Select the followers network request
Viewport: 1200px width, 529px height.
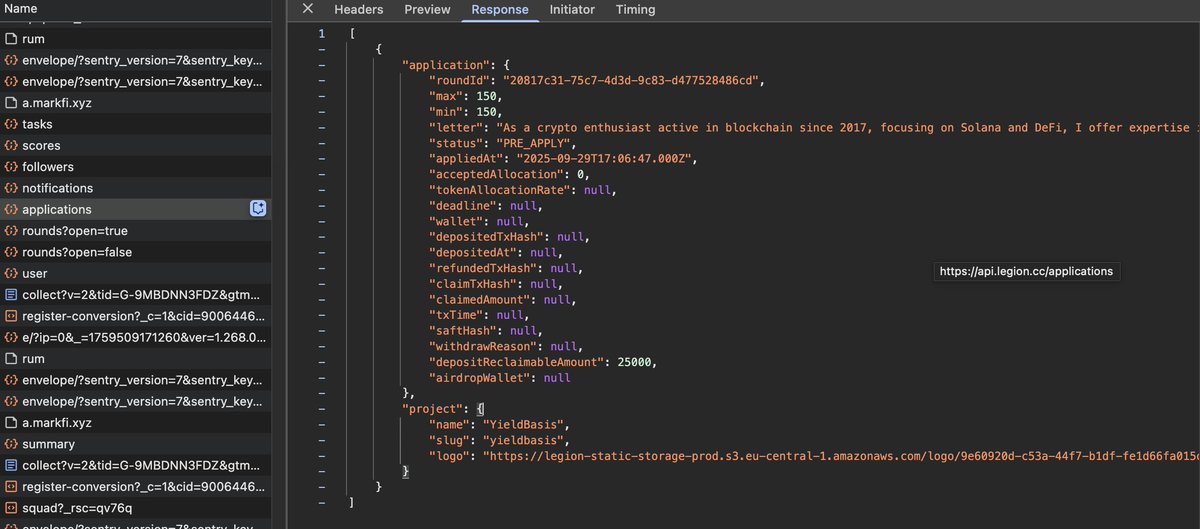[135, 167]
